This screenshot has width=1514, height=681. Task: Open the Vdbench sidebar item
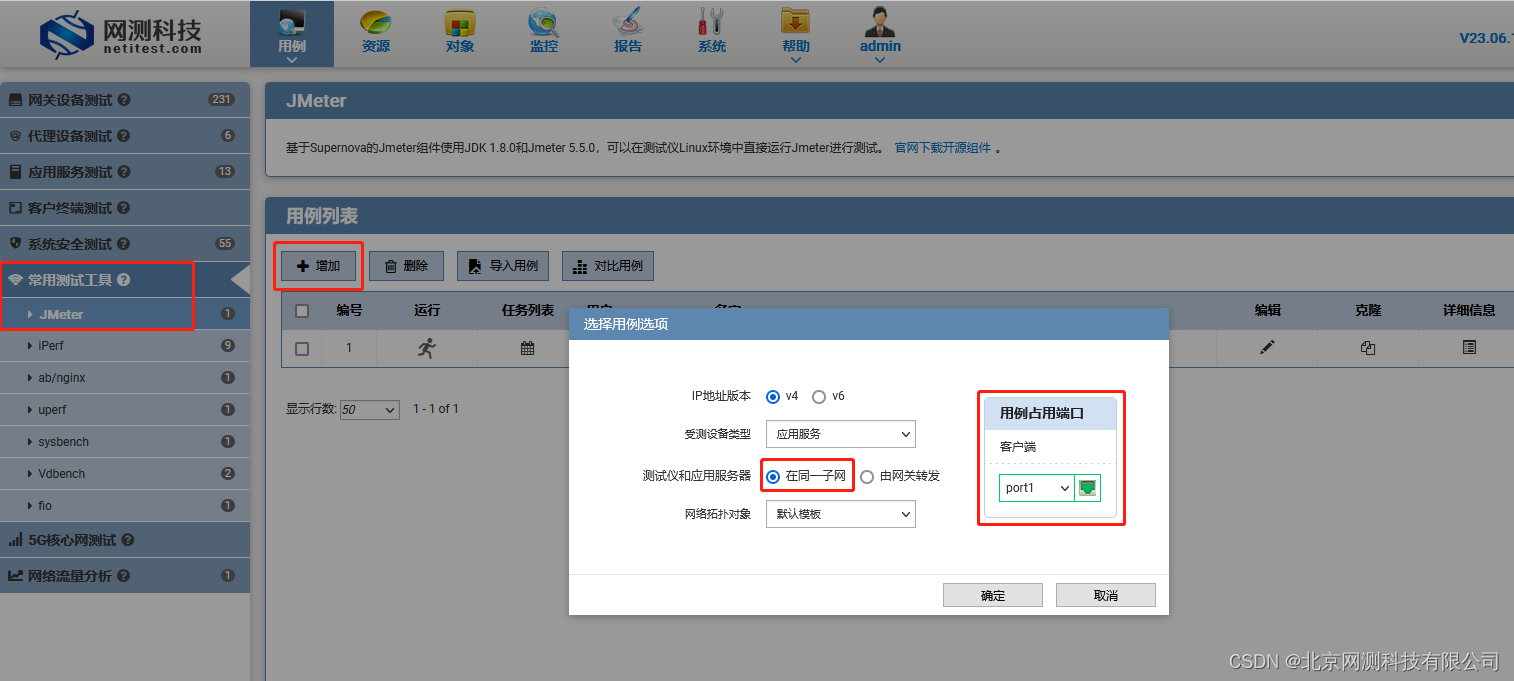point(125,474)
